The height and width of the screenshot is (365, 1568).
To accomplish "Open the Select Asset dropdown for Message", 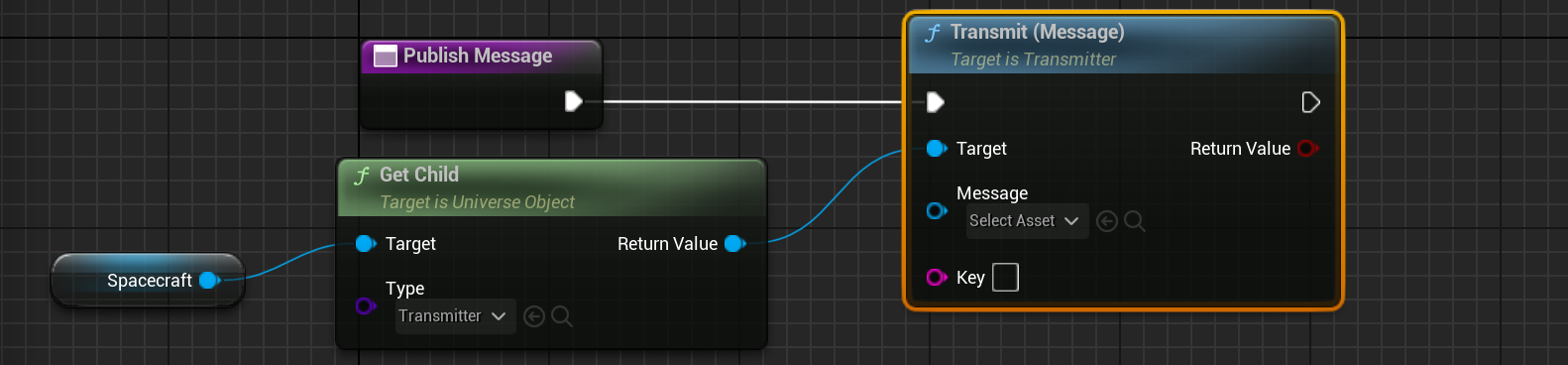I will [x=1027, y=221].
